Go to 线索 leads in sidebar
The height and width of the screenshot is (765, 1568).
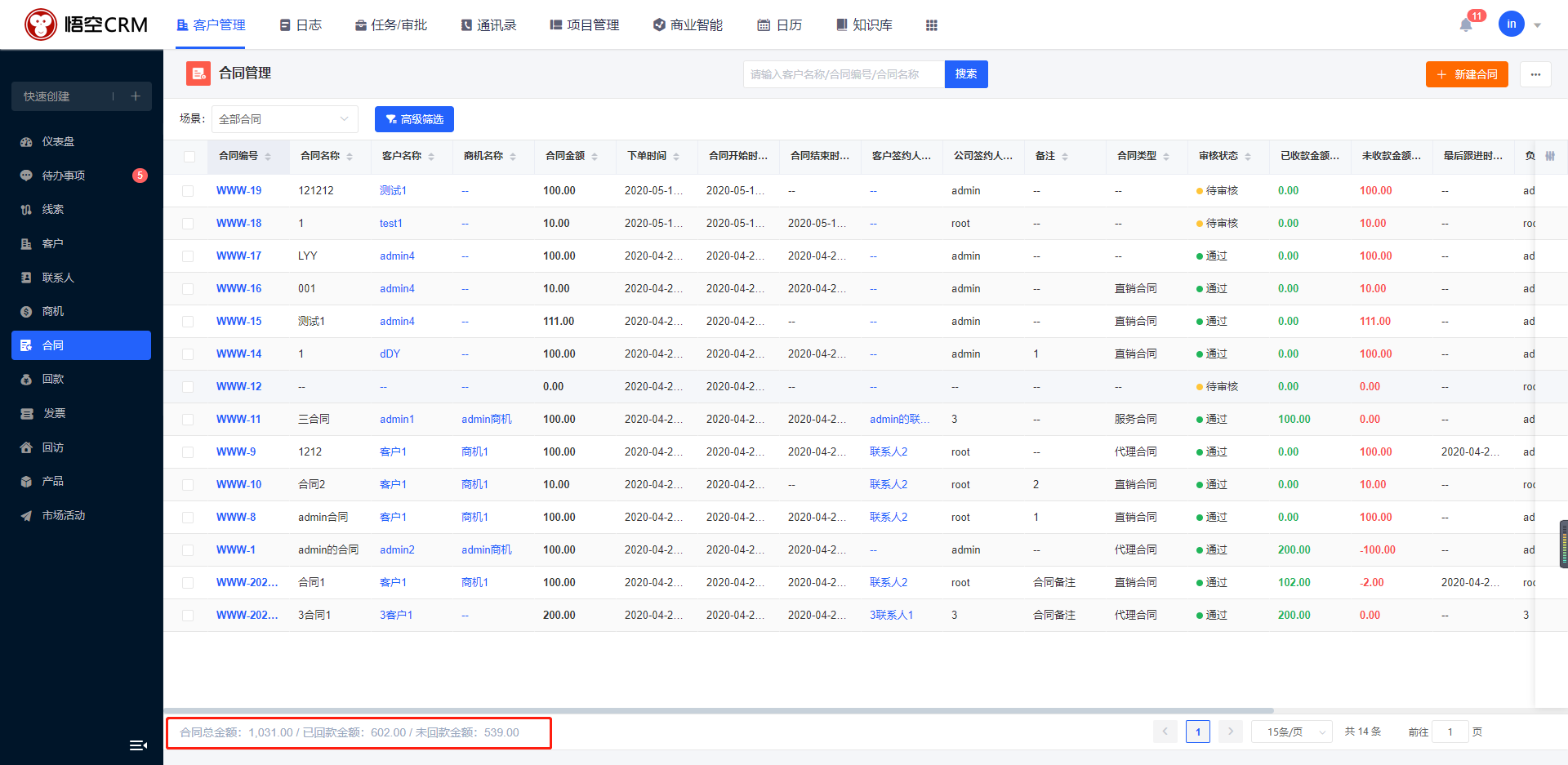click(82, 210)
